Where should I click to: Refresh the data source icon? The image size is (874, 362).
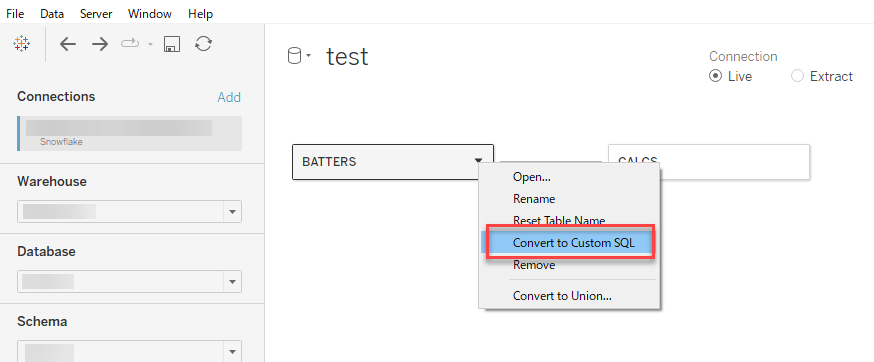point(203,44)
